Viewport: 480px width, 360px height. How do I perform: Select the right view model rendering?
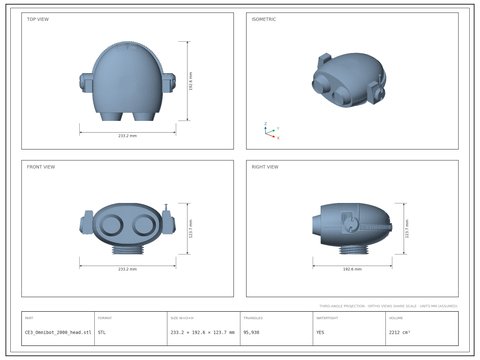pos(352,228)
